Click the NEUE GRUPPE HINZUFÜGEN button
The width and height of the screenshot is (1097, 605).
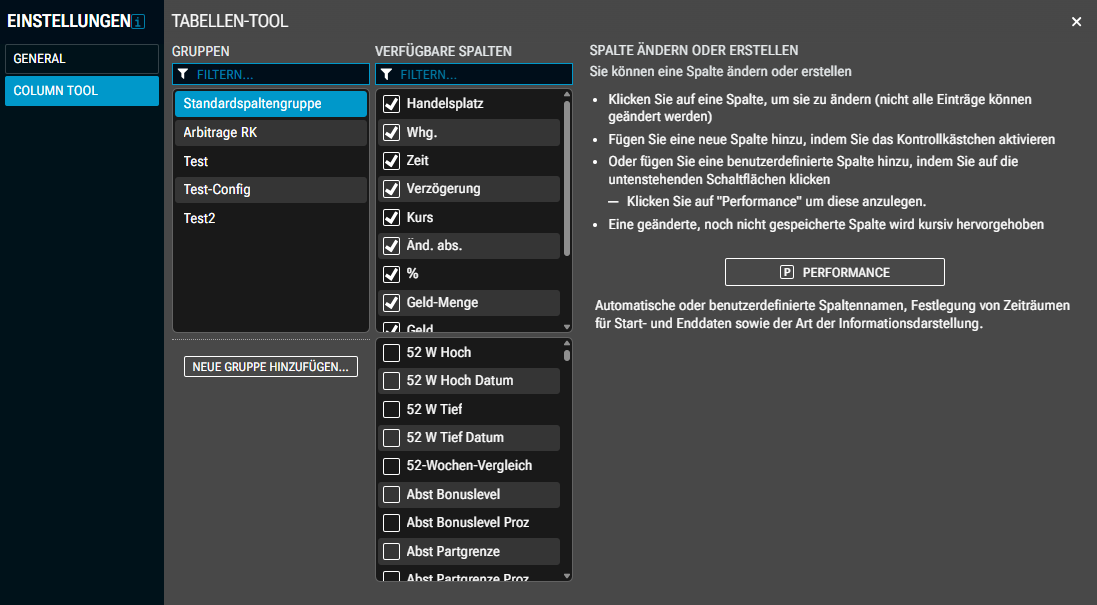[x=271, y=366]
